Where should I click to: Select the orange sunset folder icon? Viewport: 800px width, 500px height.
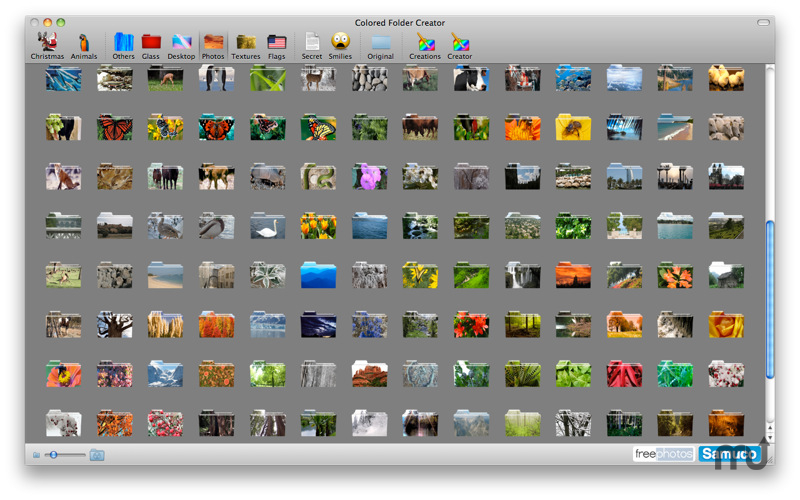tap(573, 275)
